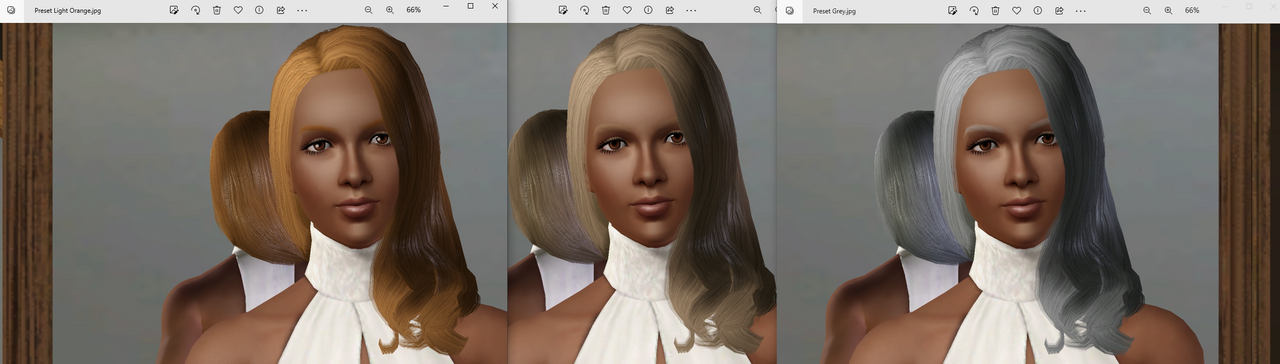Maximize the Preset Light Orange window

[x=471, y=6]
